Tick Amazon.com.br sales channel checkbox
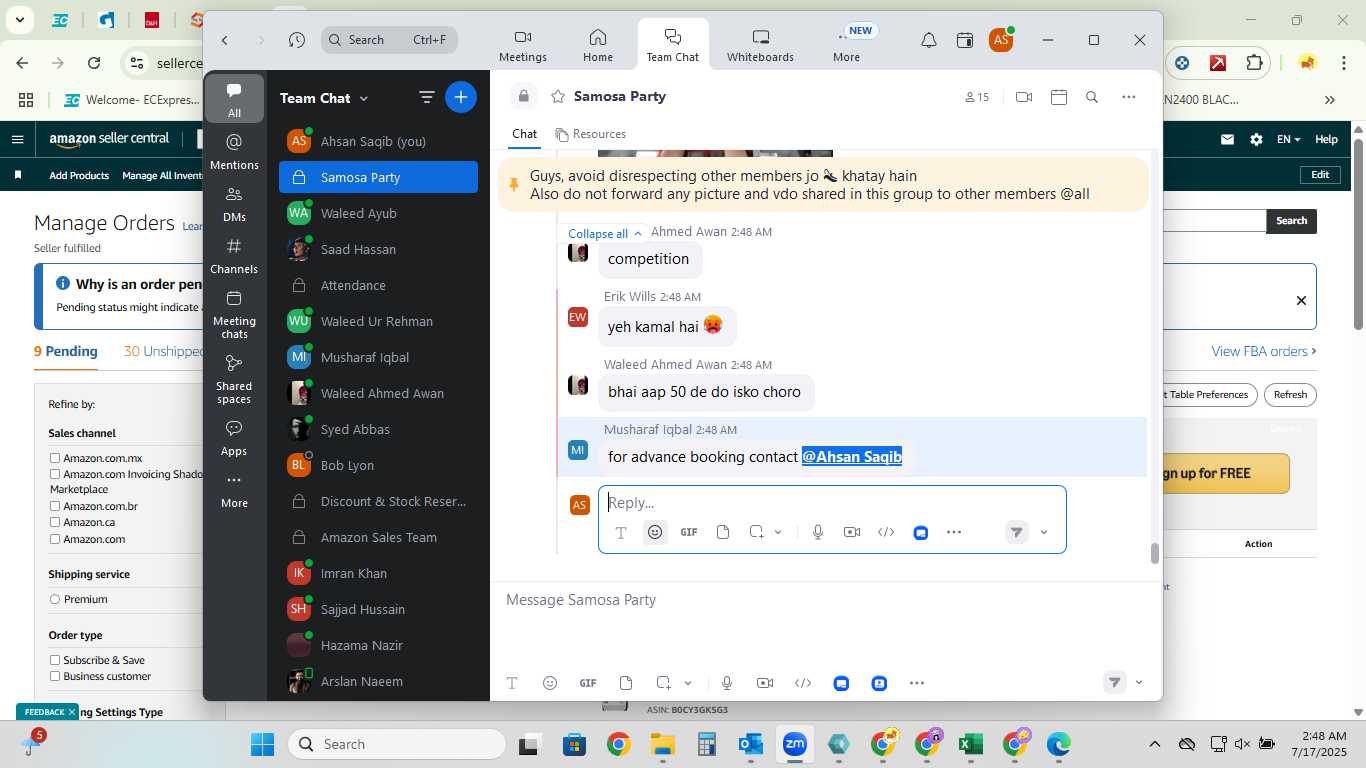The width and height of the screenshot is (1366, 768). (x=55, y=506)
